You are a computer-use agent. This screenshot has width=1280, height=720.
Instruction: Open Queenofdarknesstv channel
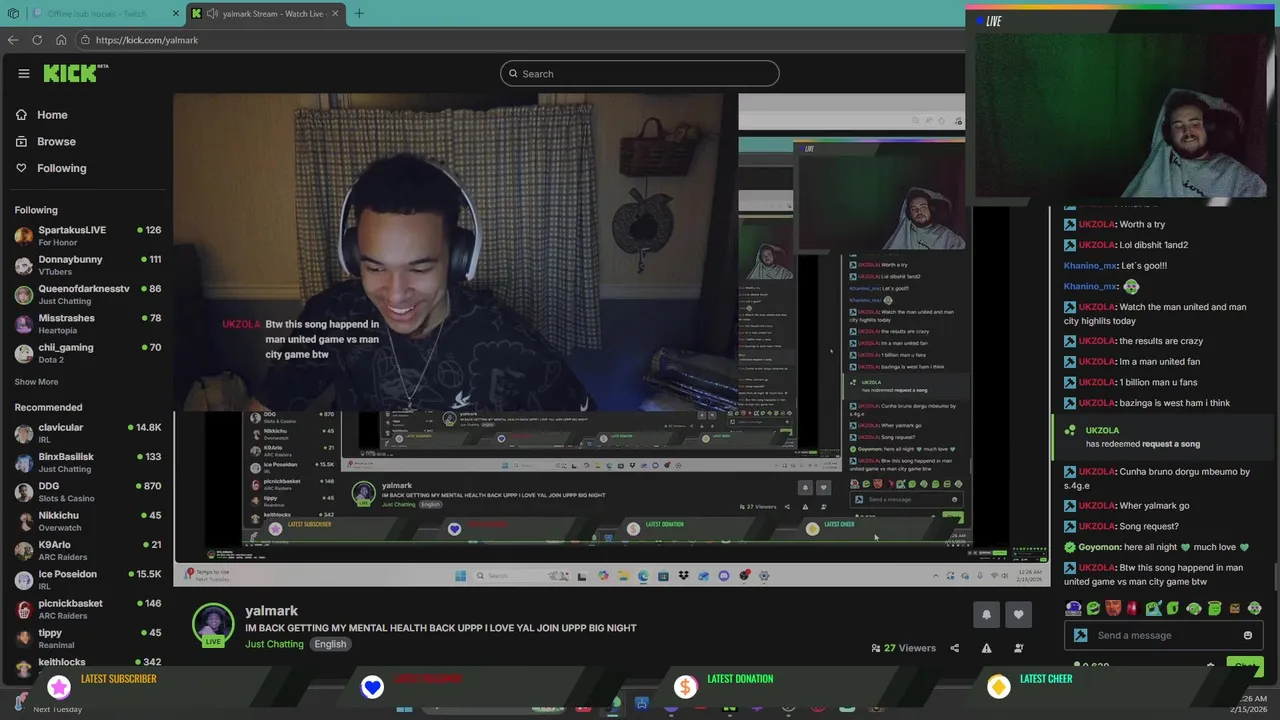88,294
